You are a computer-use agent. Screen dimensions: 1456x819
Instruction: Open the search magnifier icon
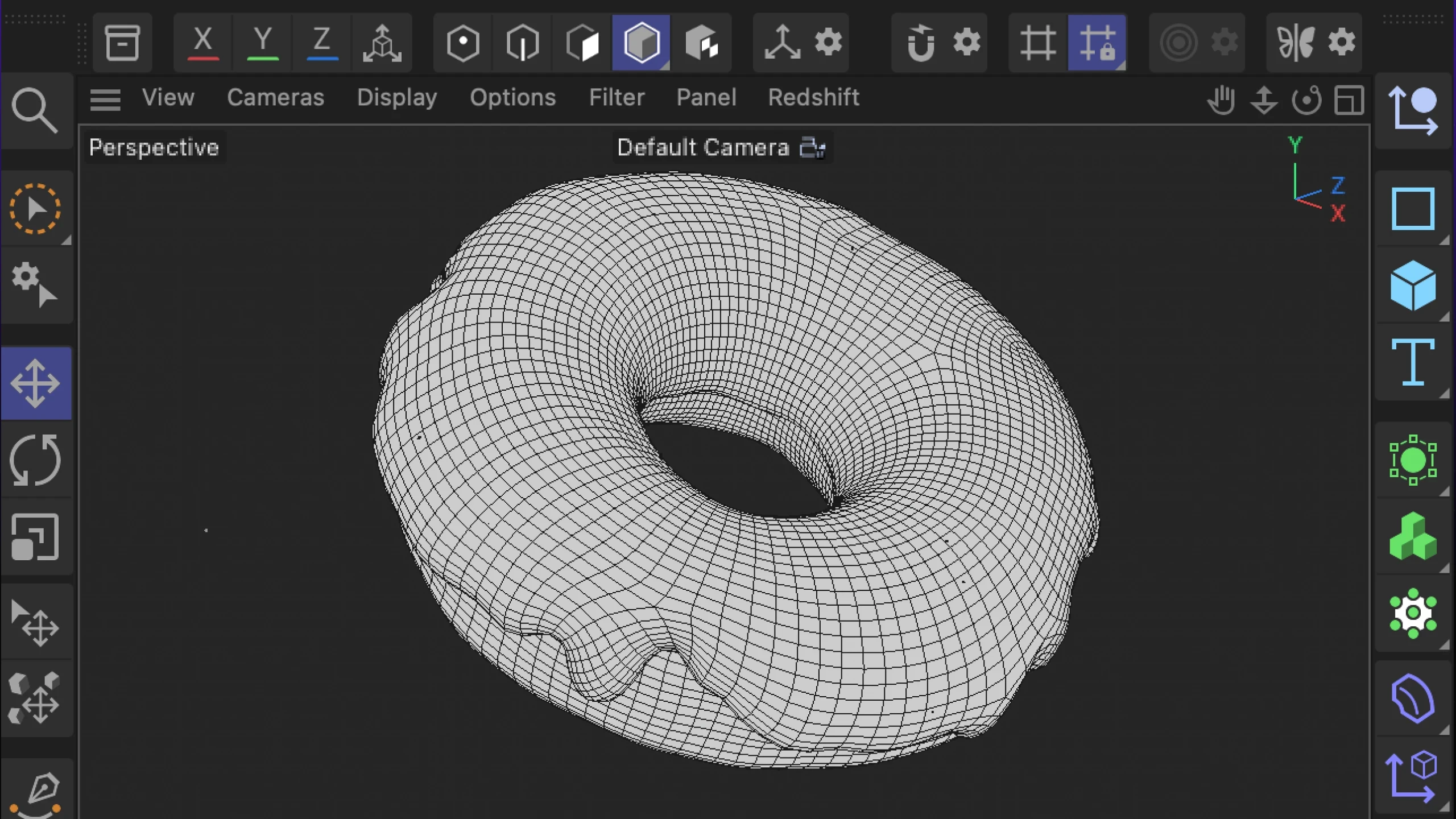click(x=34, y=110)
